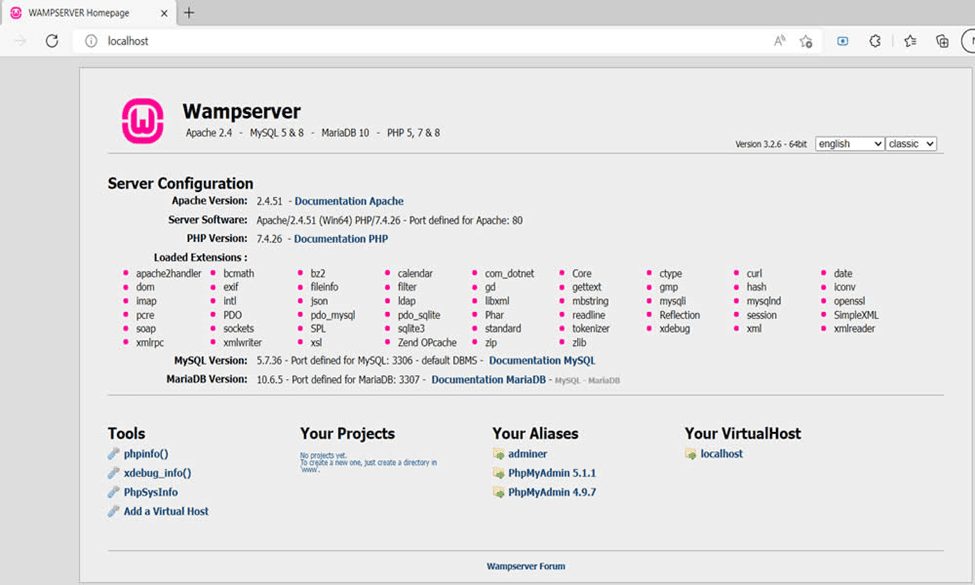The image size is (975, 585).
Task: Open adminer alias link
Action: (527, 454)
